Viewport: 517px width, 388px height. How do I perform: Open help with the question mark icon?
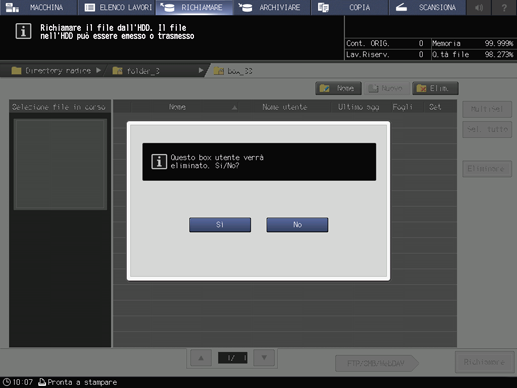504,7
